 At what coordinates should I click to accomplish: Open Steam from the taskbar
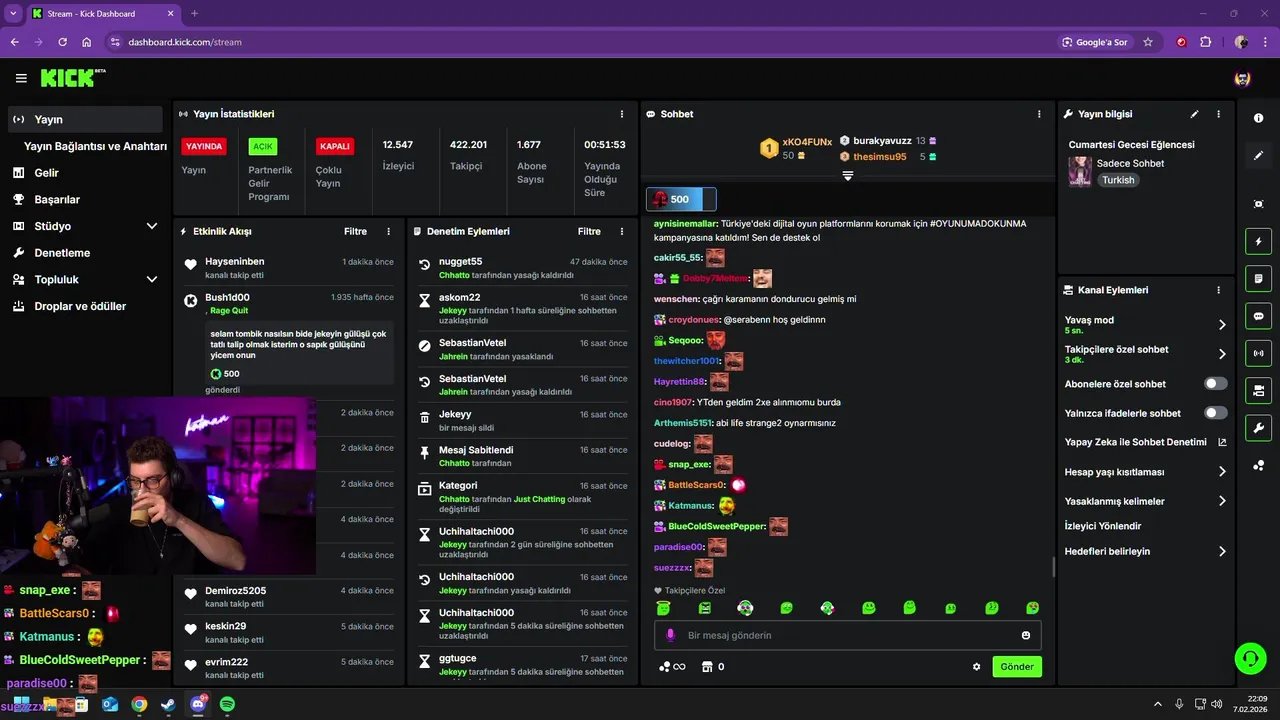(x=168, y=705)
